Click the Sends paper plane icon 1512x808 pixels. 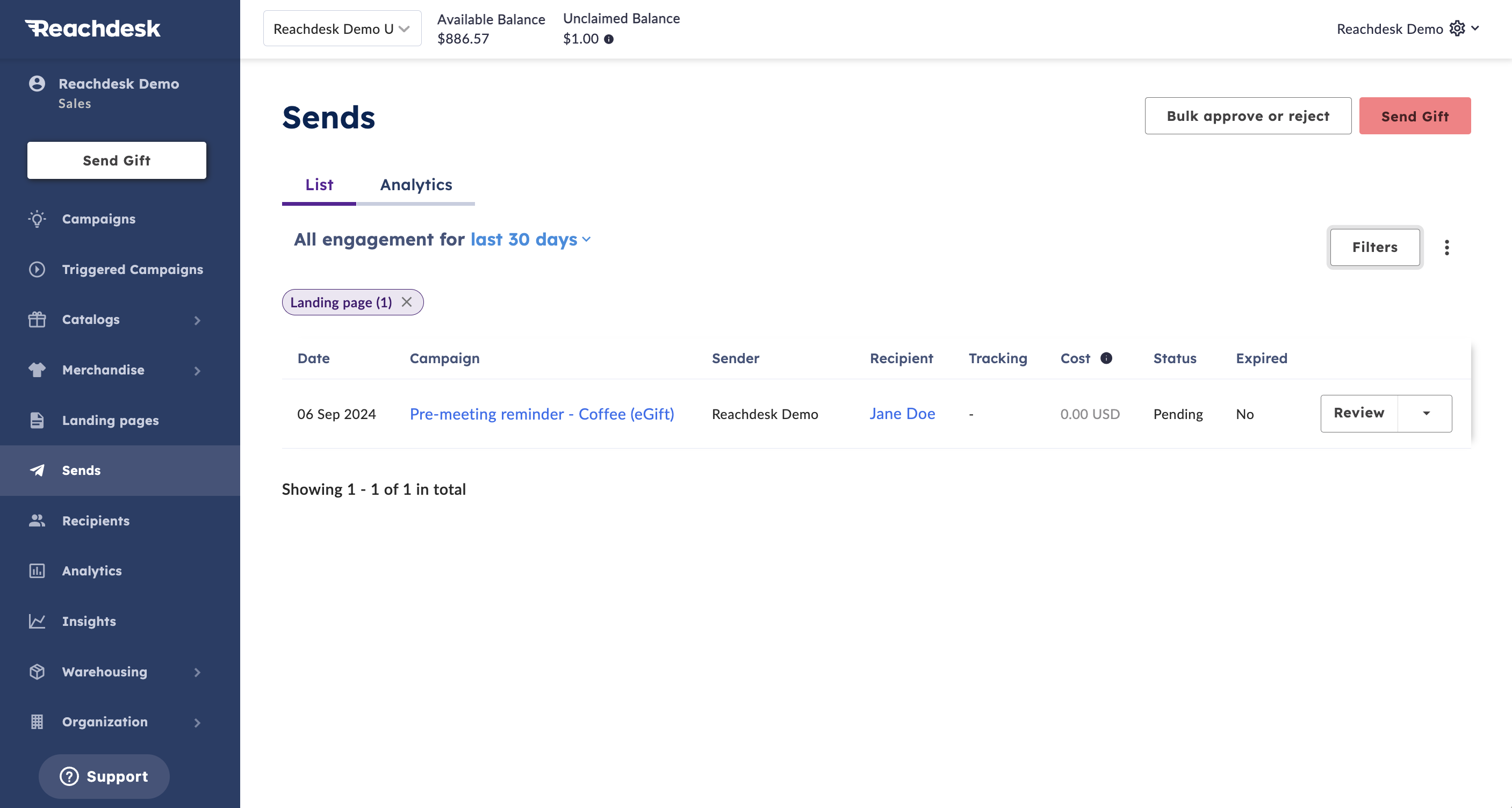(37, 470)
